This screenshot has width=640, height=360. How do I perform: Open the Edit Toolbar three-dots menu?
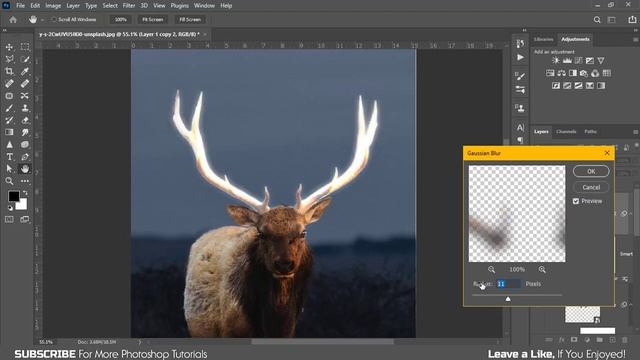pos(25,181)
